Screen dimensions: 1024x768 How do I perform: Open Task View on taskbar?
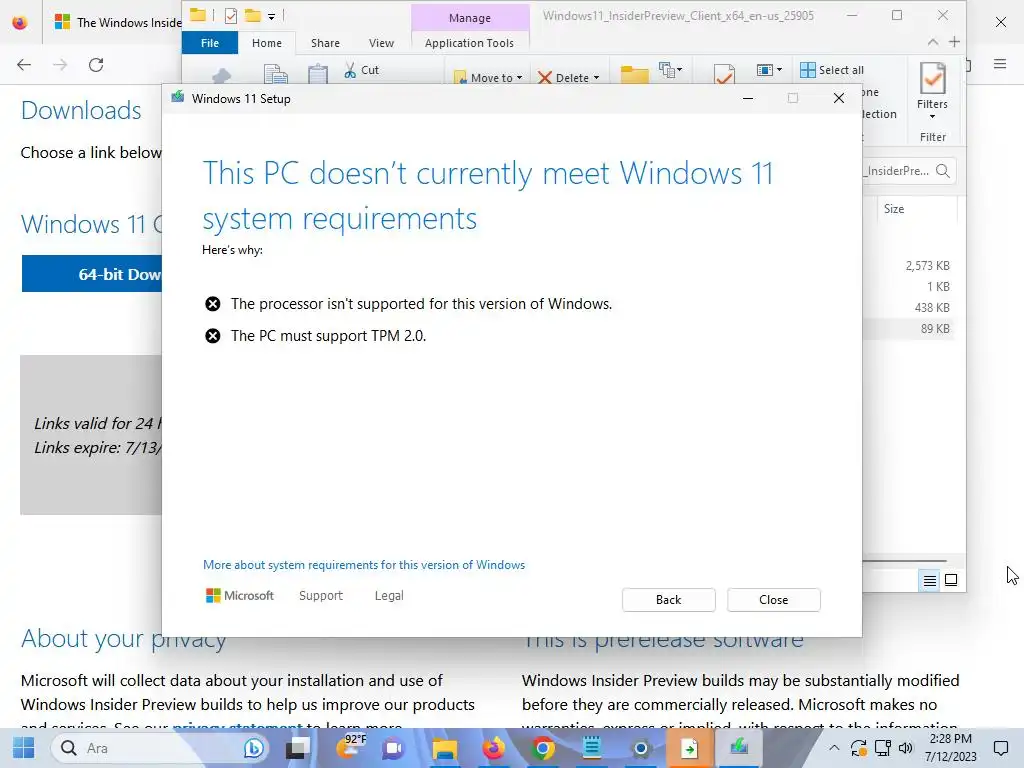tap(298, 748)
